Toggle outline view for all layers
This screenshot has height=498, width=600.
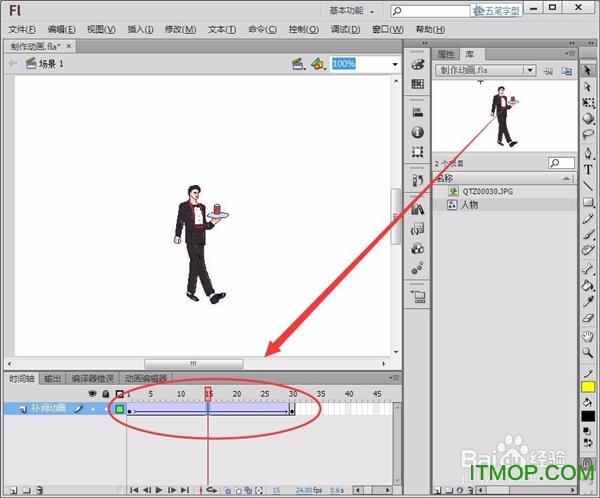[119, 394]
